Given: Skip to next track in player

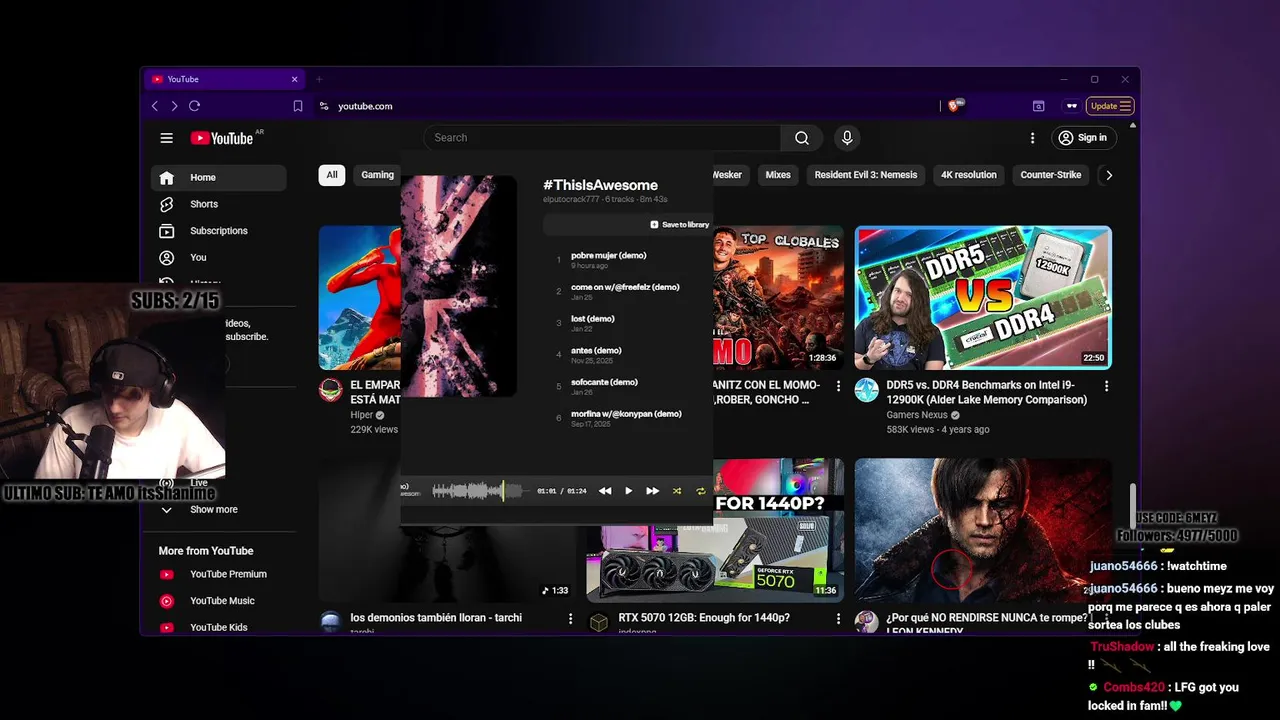Looking at the screenshot, I should click(652, 491).
